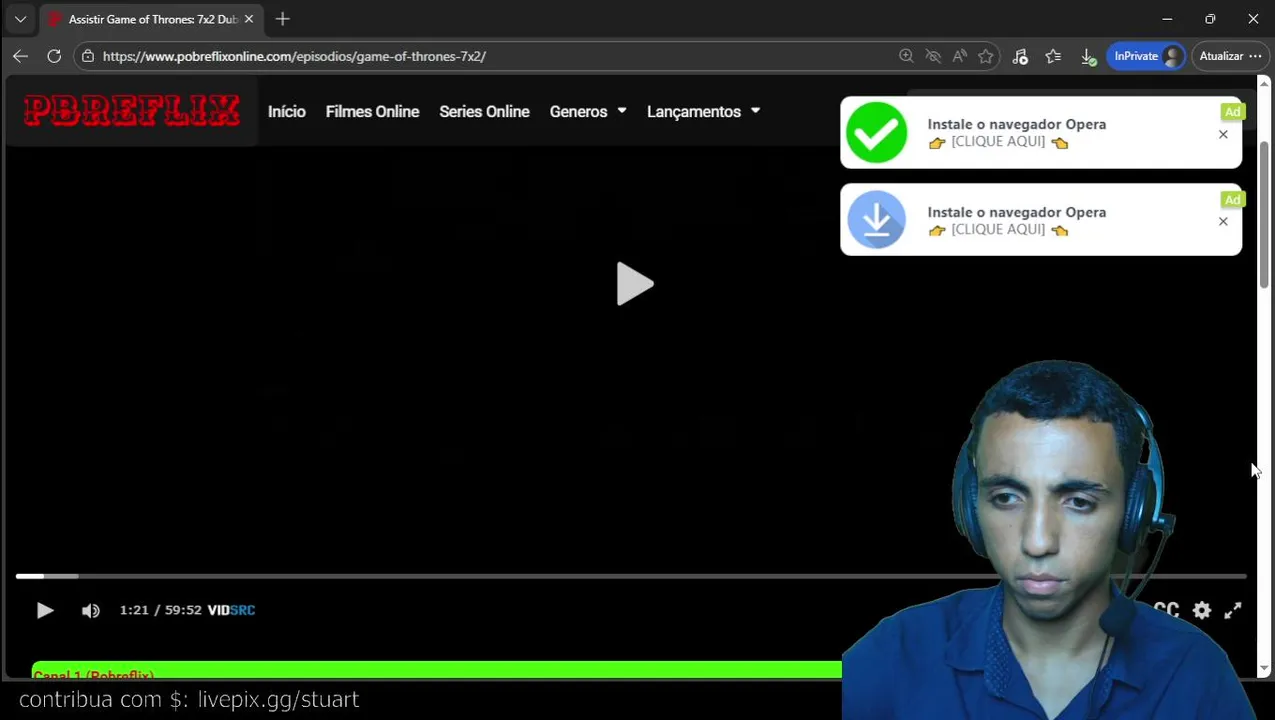Close the second Opera ad notification
The image size is (1275, 720).
pyautogui.click(x=1223, y=222)
